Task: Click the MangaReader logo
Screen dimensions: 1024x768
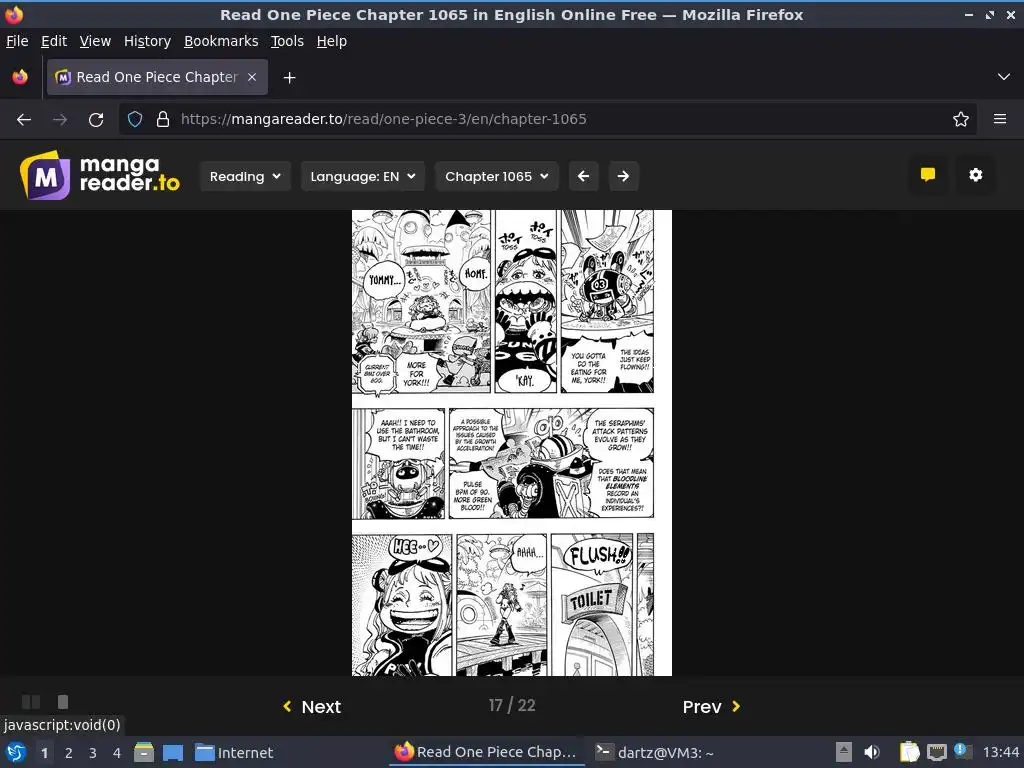Action: 100,175
